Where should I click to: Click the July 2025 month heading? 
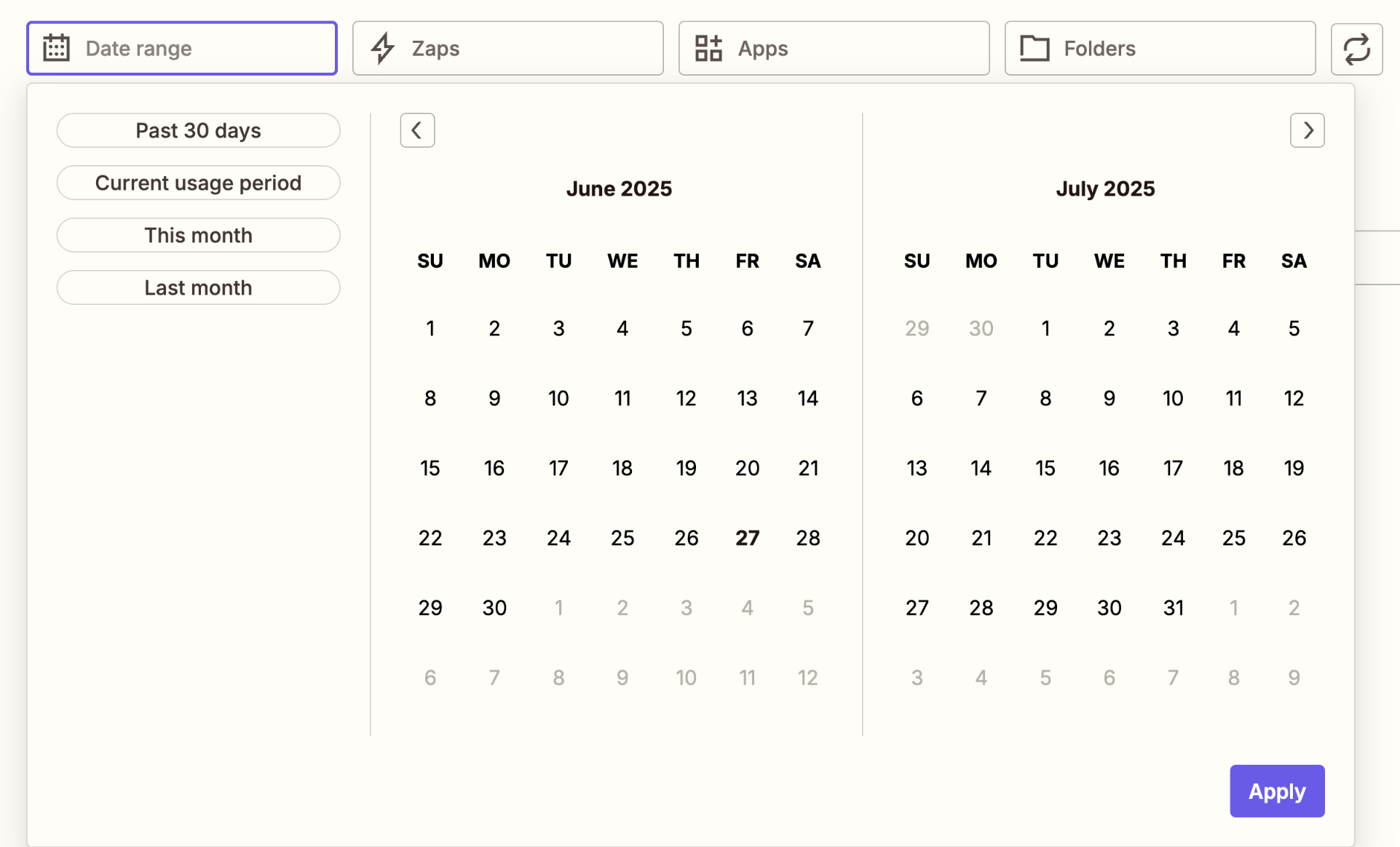(x=1105, y=189)
